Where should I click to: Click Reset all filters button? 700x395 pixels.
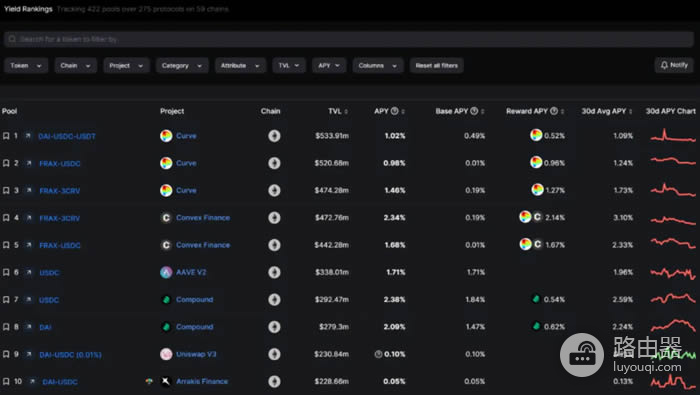(437, 66)
